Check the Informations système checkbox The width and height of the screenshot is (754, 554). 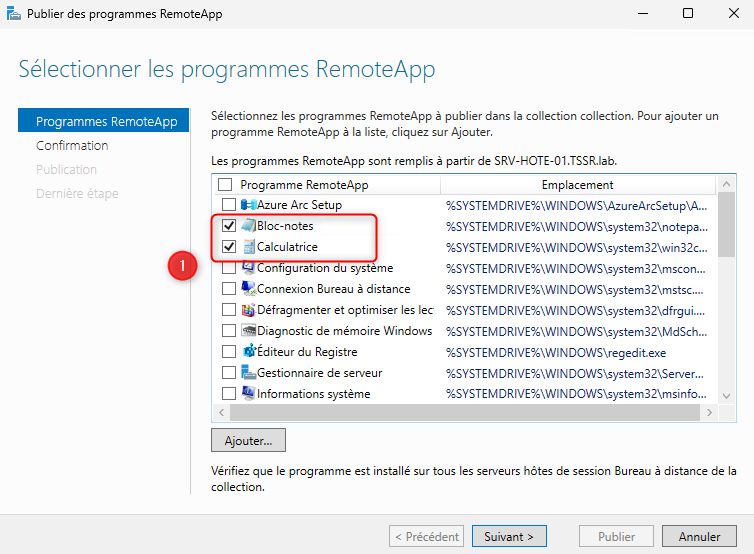(x=229, y=393)
